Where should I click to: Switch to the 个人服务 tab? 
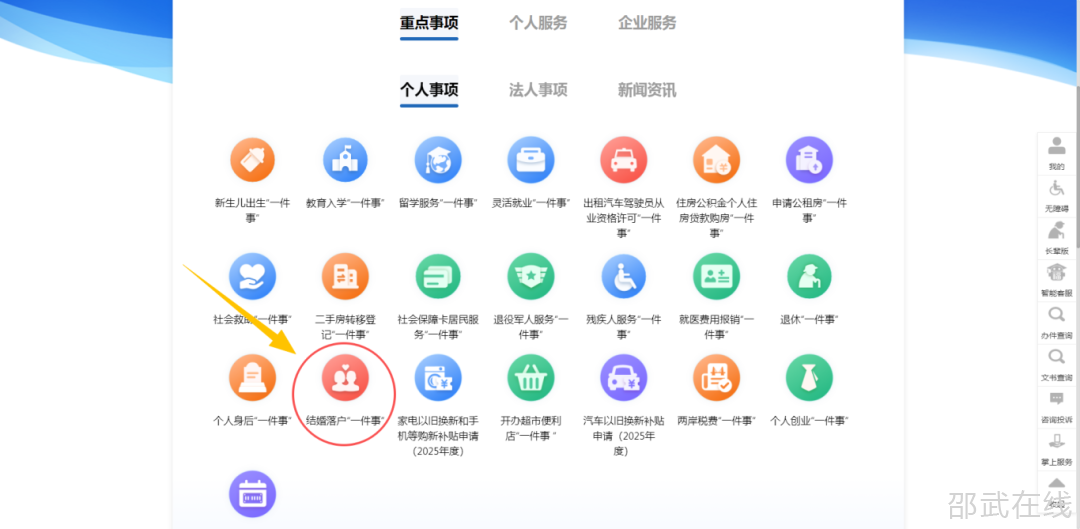point(538,23)
